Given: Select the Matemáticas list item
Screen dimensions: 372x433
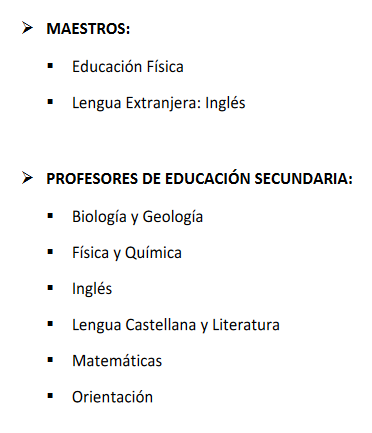Looking at the screenshot, I should pos(117,361).
